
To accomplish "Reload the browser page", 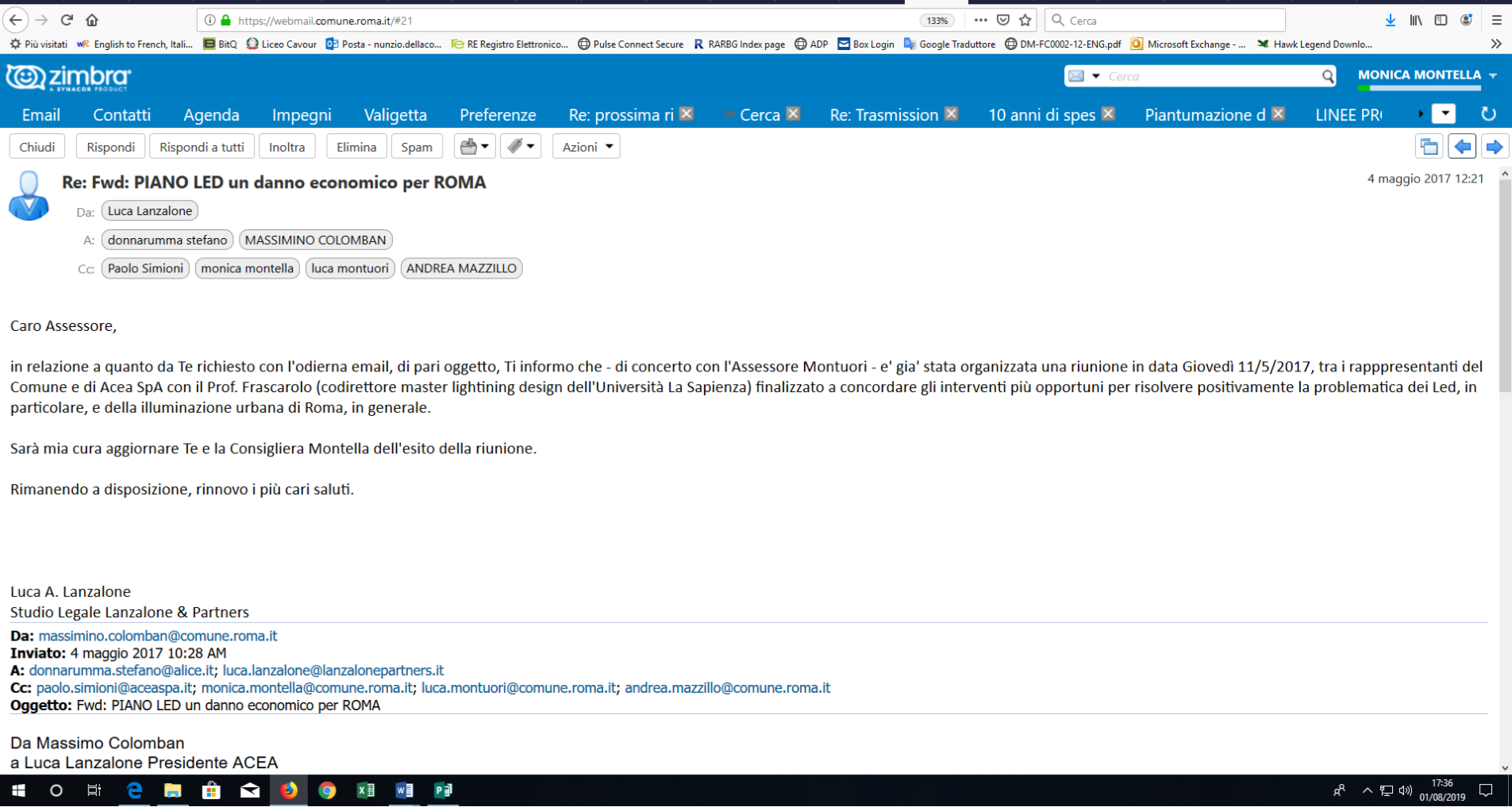I will (x=67, y=20).
